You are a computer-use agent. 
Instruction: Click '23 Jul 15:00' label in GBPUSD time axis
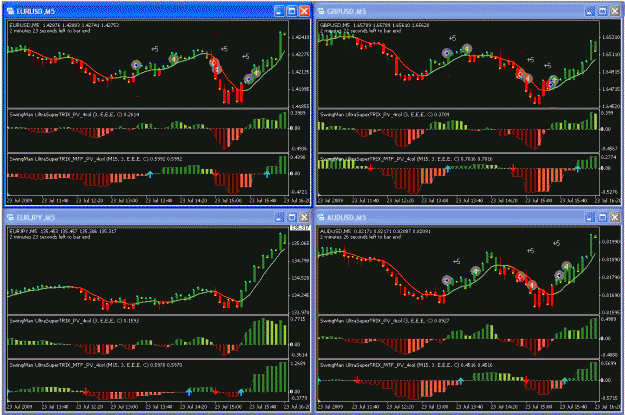point(539,201)
